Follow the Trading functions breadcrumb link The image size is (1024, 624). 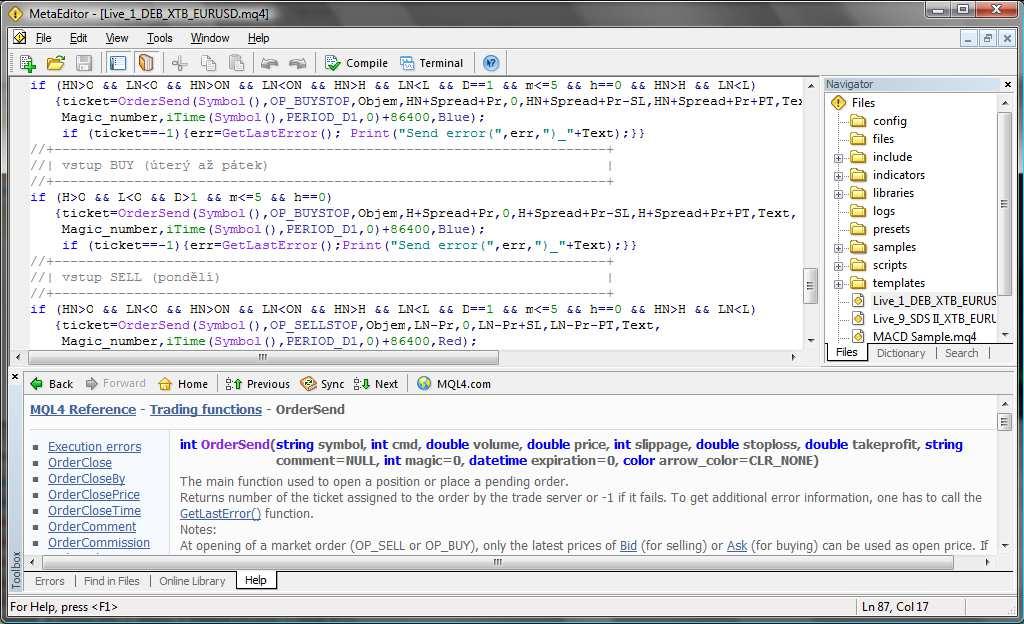tap(206, 410)
